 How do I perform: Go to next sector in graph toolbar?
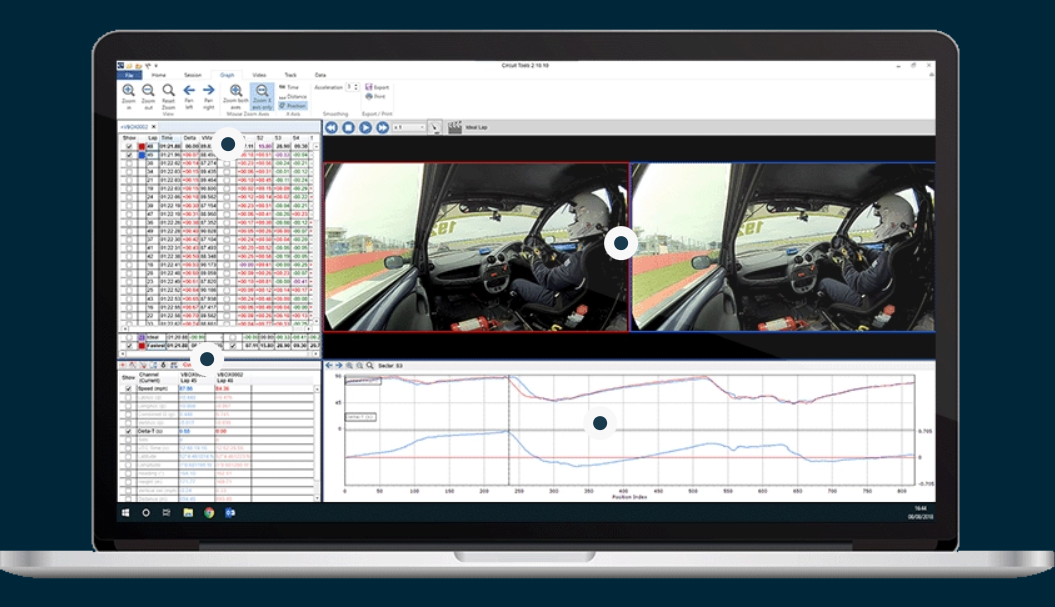coord(339,365)
